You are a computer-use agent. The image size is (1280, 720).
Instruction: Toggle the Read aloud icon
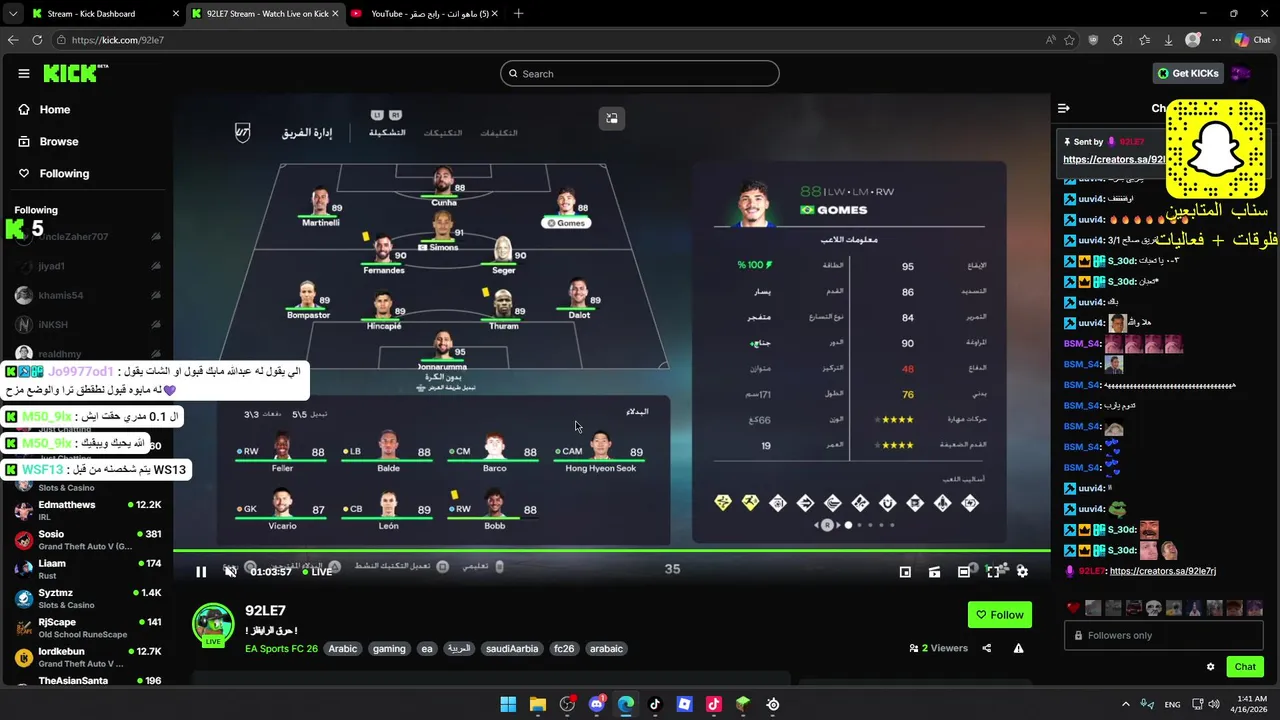(x=1050, y=40)
